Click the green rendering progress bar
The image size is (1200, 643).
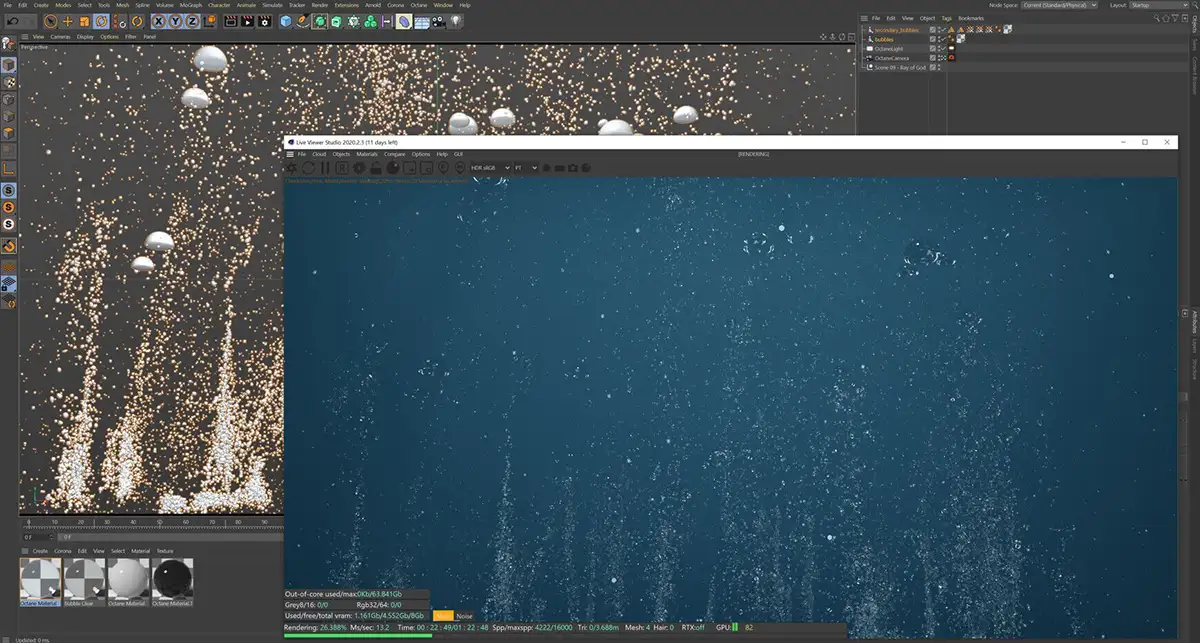point(356,635)
